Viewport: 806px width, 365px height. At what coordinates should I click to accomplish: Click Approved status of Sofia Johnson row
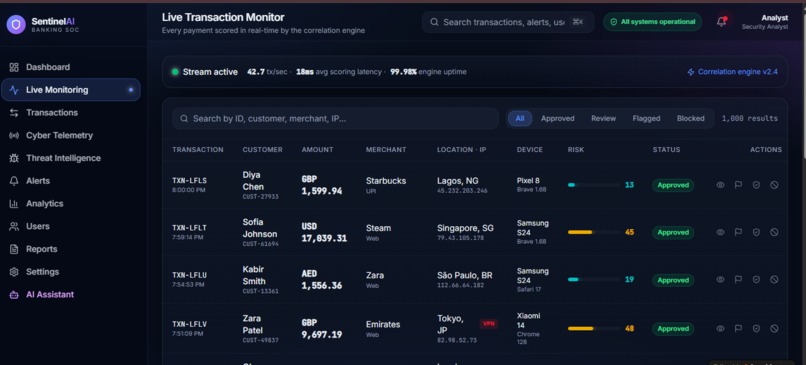[x=673, y=232]
